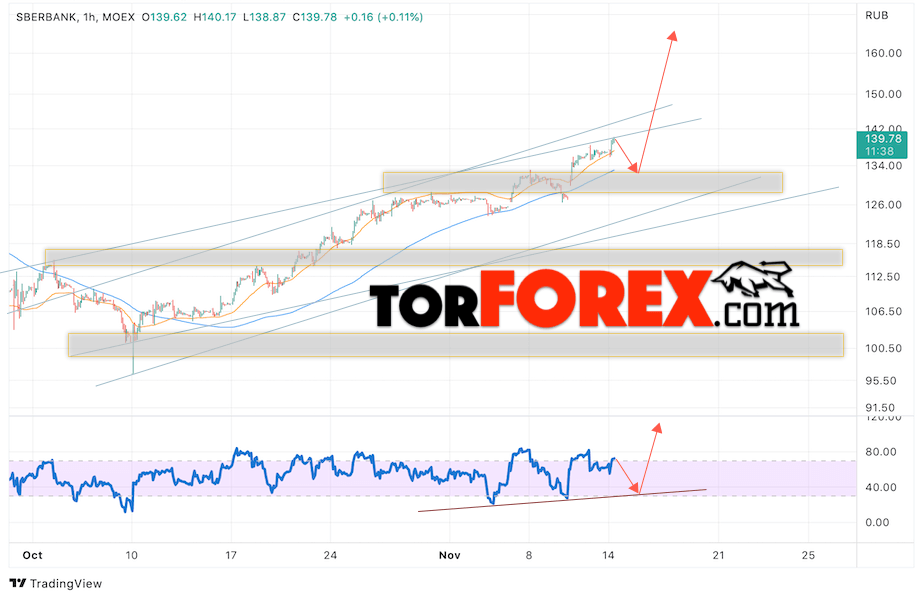Click the high value 140.17
Image resolution: width=923 pixels, height=599 pixels.
point(220,17)
